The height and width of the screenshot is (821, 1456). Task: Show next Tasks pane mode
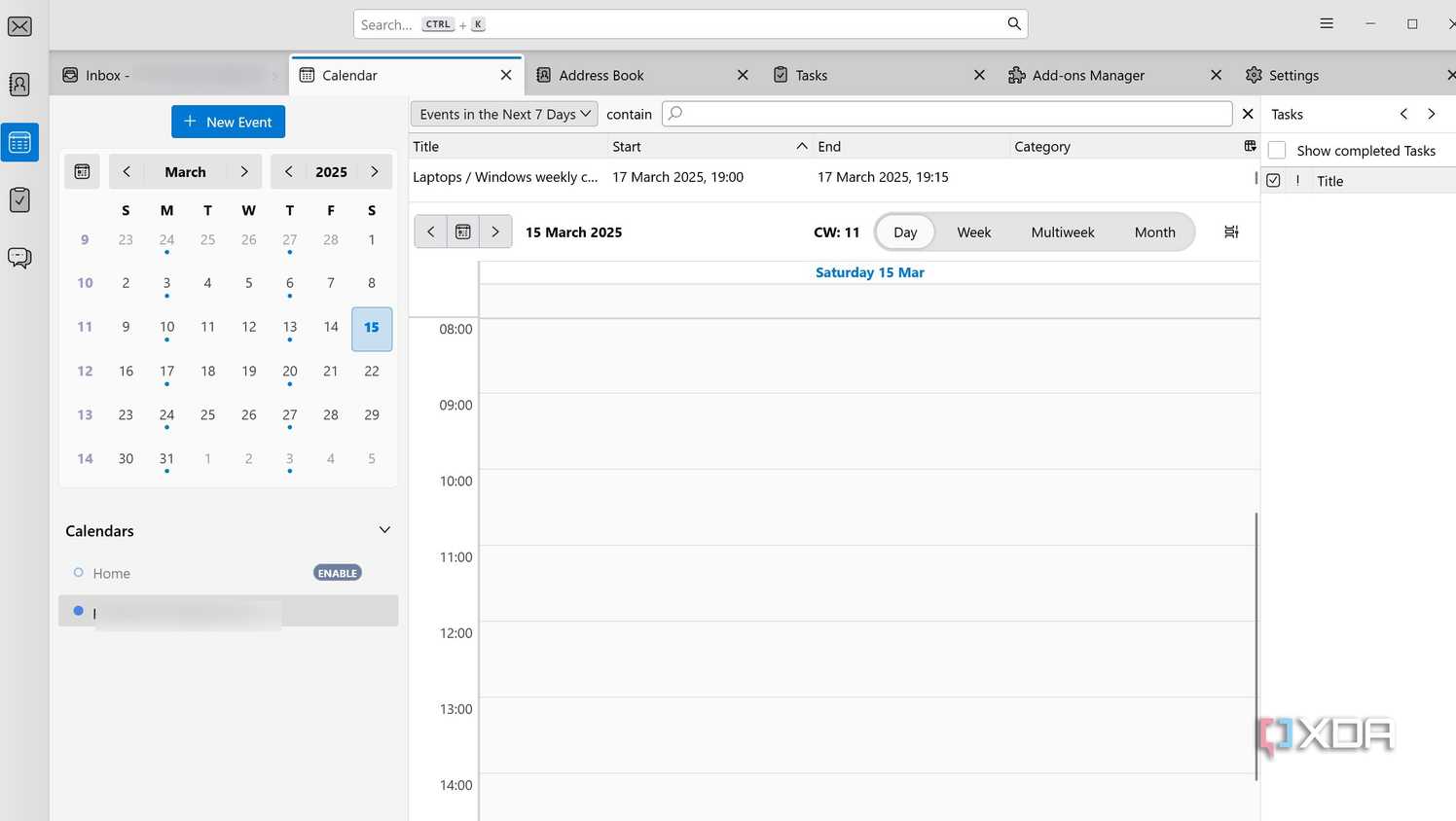click(x=1432, y=114)
